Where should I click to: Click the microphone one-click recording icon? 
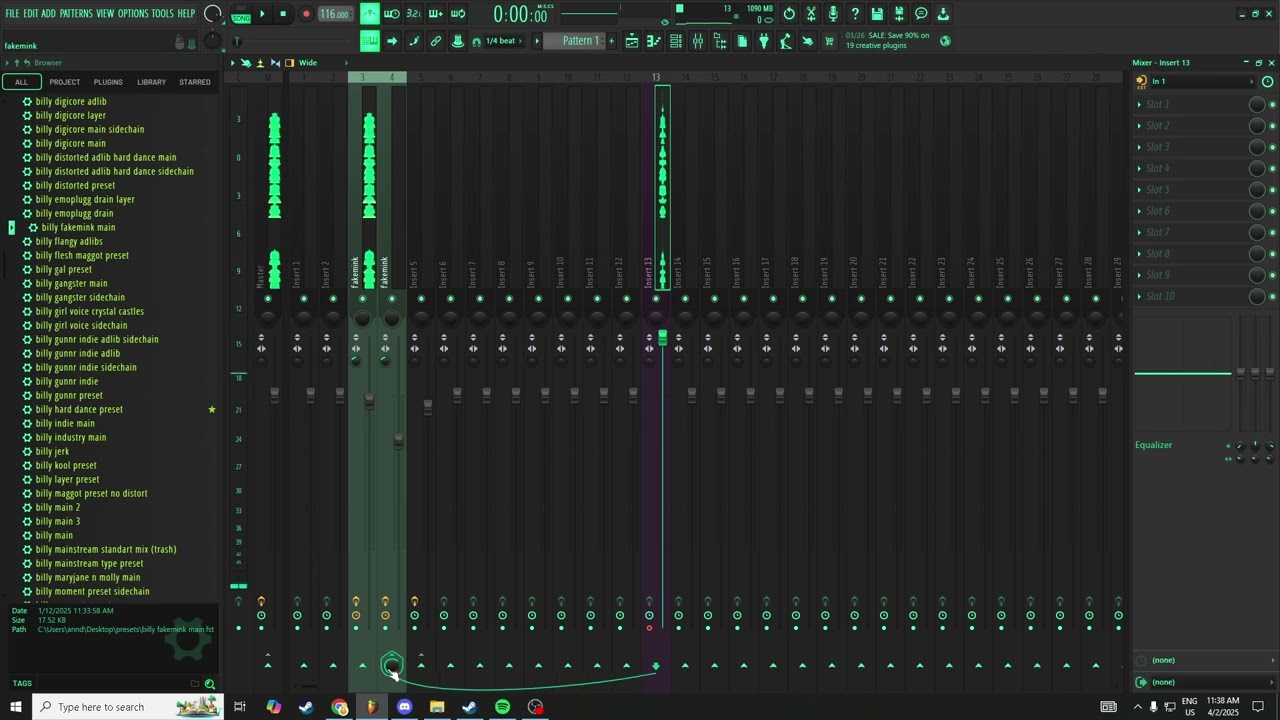tap(833, 14)
